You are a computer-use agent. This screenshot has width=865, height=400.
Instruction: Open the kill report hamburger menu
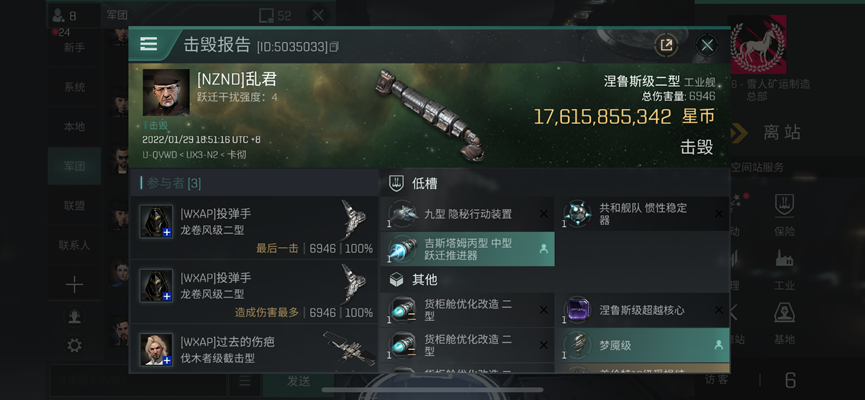(x=149, y=44)
